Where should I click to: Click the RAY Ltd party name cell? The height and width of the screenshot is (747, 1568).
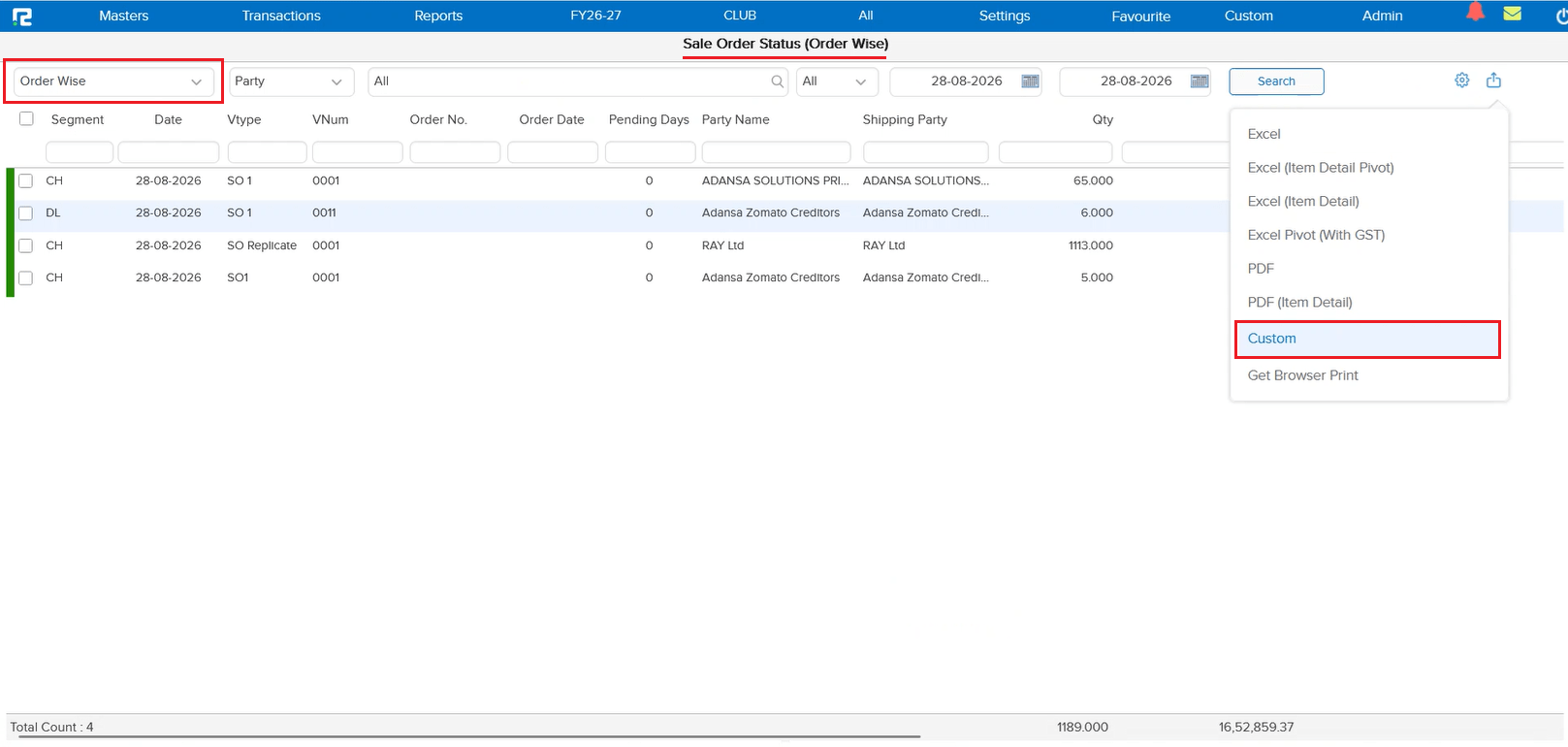(722, 245)
